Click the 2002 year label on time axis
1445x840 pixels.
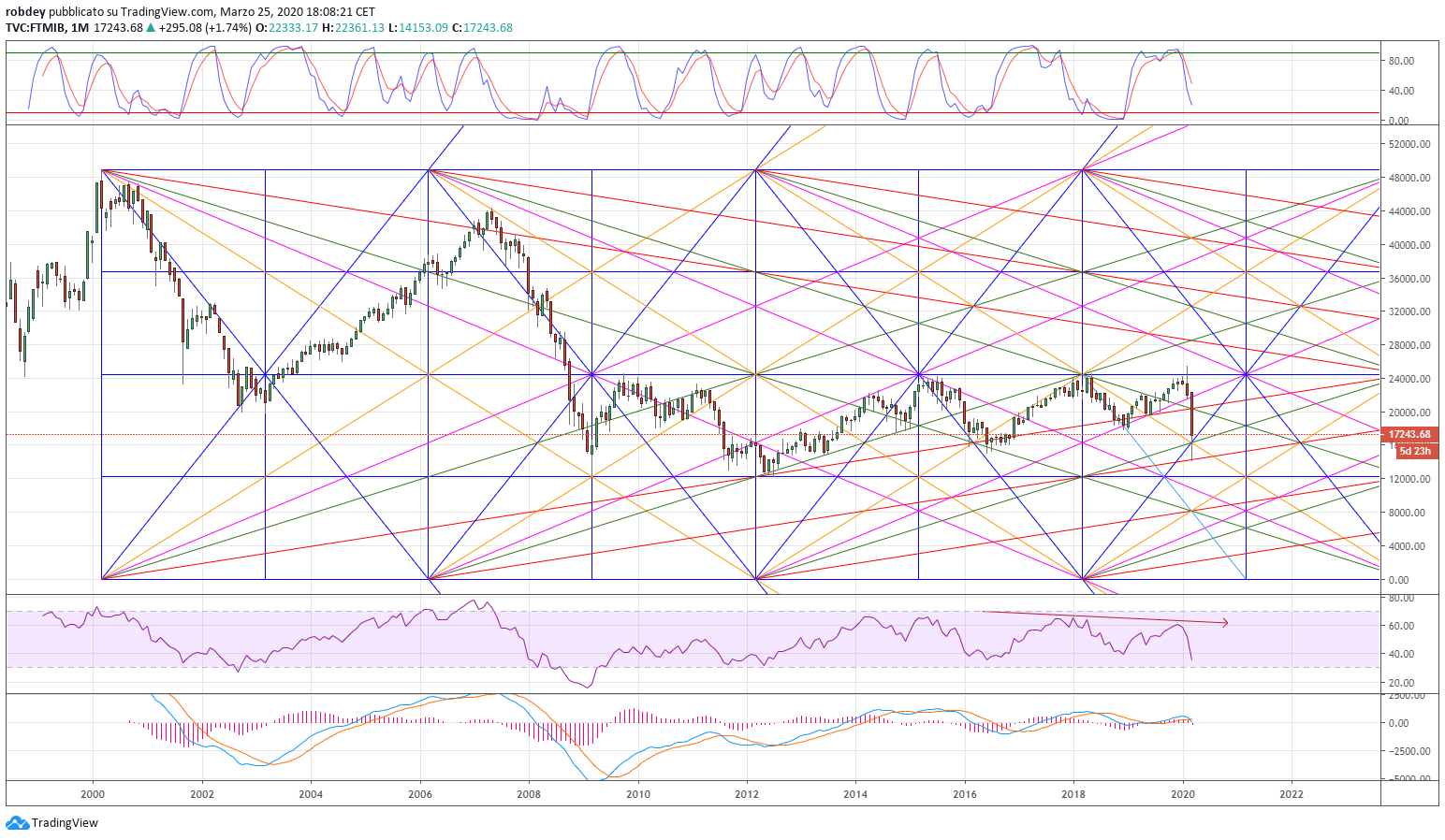202,794
